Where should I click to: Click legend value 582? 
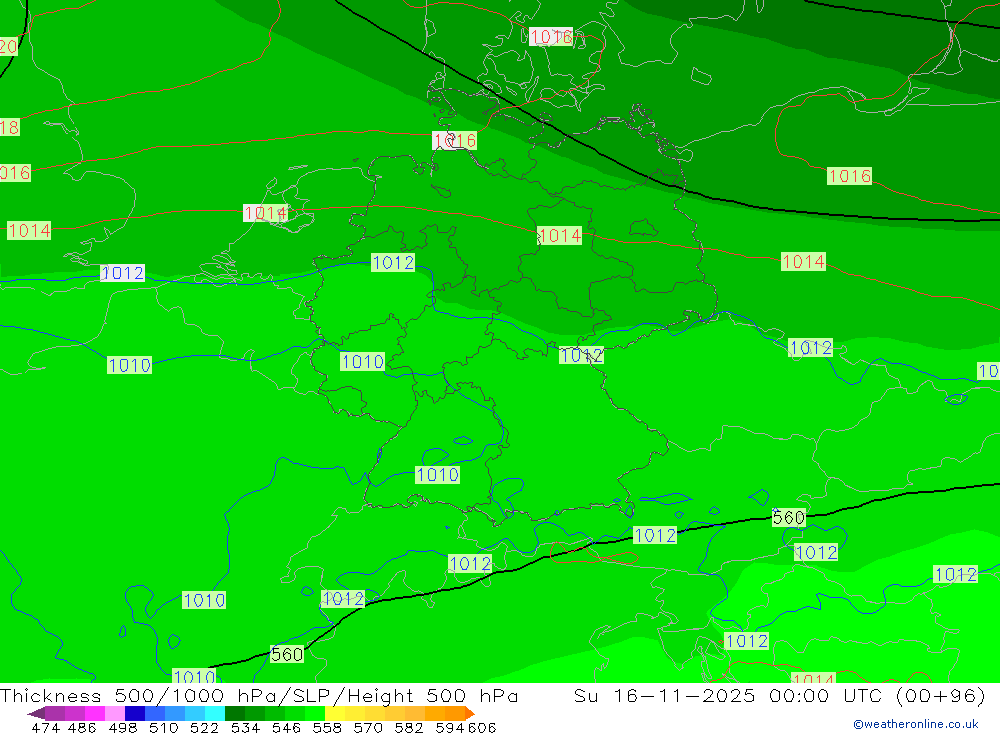pos(408,727)
